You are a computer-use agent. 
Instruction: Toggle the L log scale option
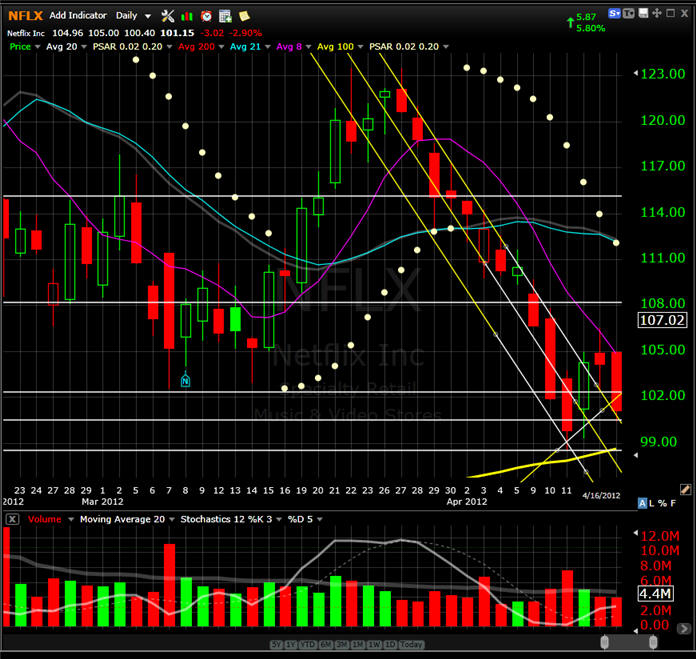pos(652,503)
